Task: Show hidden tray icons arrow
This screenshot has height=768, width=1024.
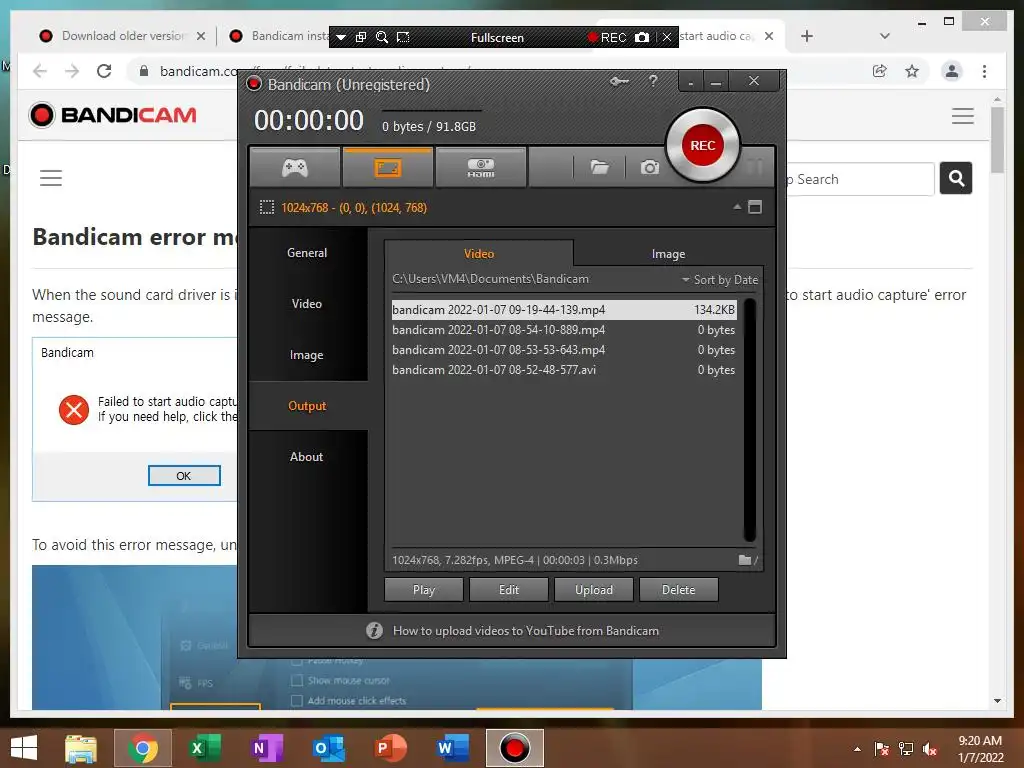Action: pos(857,748)
